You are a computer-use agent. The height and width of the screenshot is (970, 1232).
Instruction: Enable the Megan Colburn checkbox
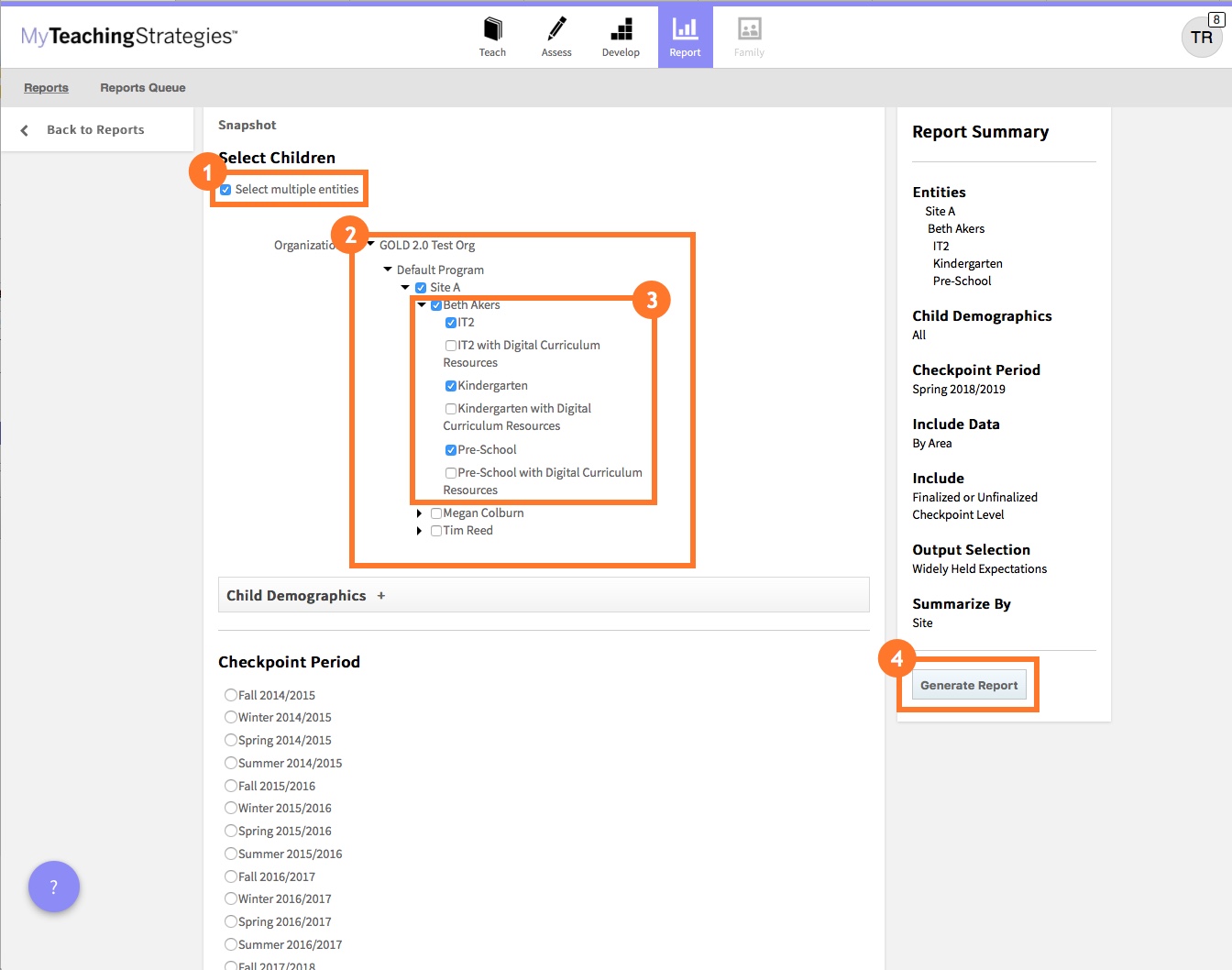(x=435, y=513)
